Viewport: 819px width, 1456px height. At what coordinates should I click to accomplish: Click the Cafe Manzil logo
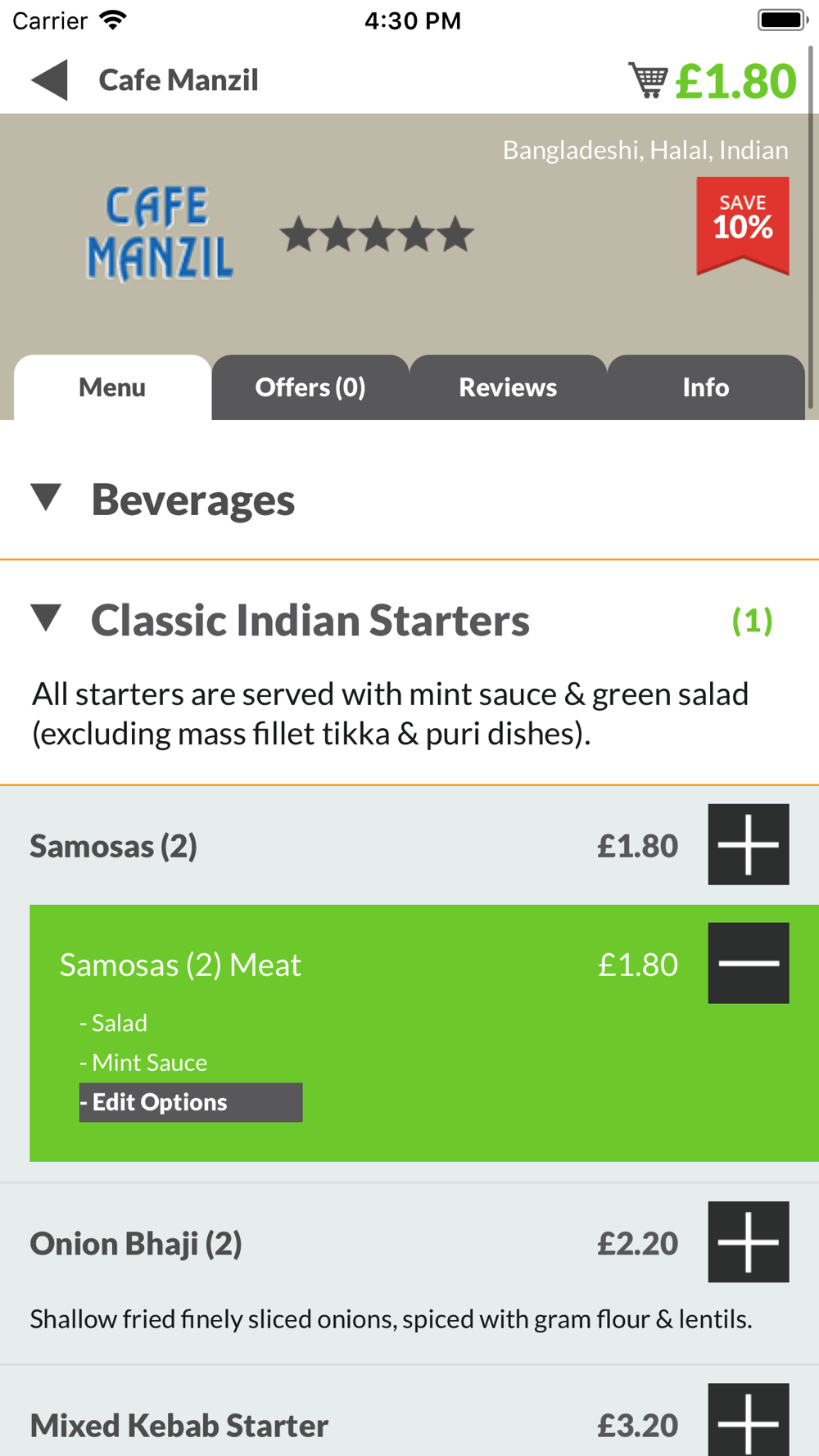[x=160, y=233]
